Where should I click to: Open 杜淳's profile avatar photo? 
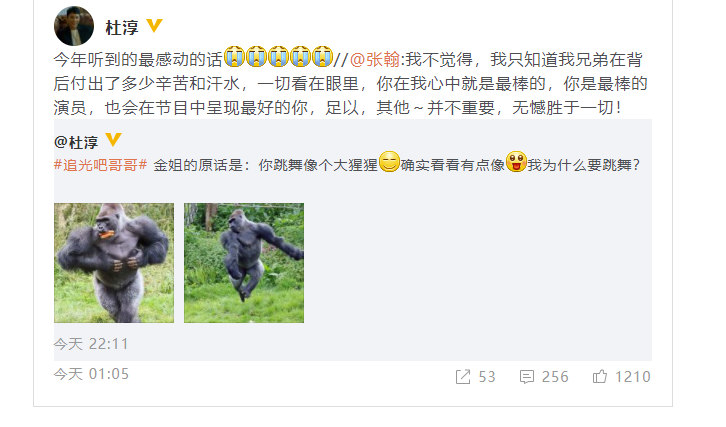click(74, 26)
